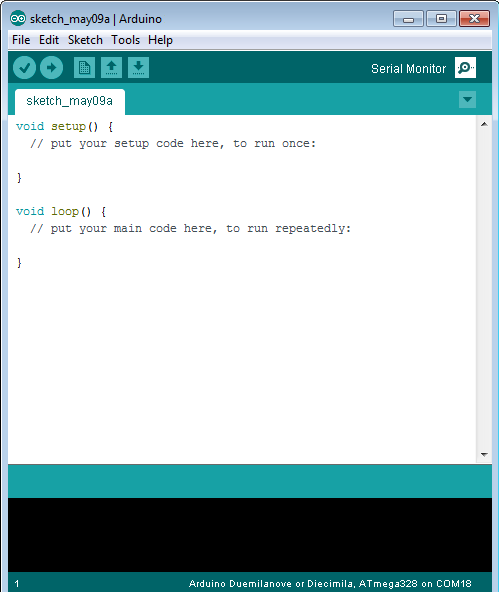499x592 pixels.
Task: Place cursor on the void loop() line
Action: [61, 211]
